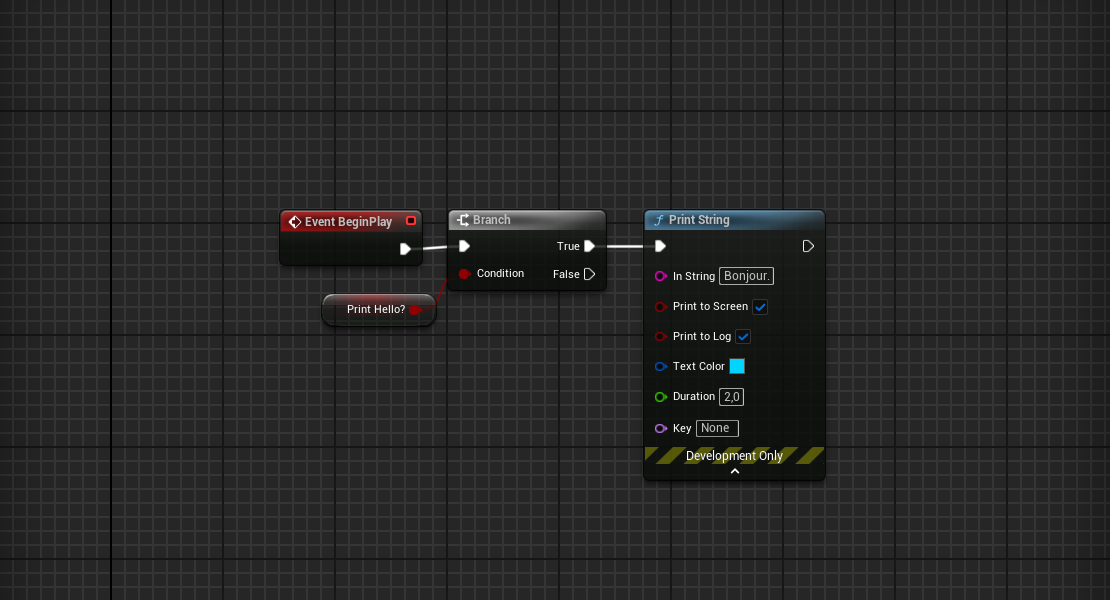Click the red Condition pin on Branch
The height and width of the screenshot is (600, 1110).
tap(464, 274)
